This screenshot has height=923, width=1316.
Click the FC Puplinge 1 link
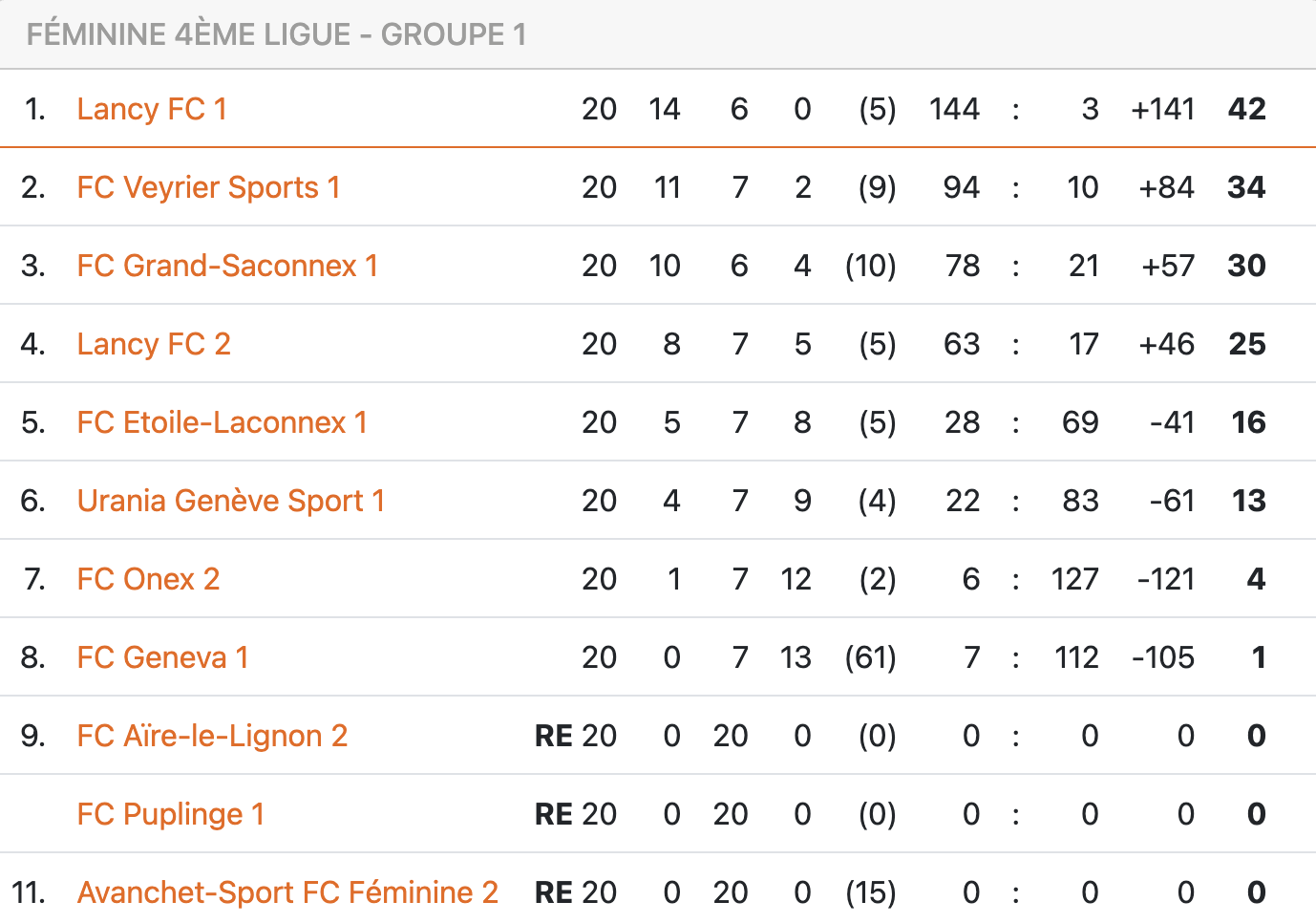click(x=170, y=814)
